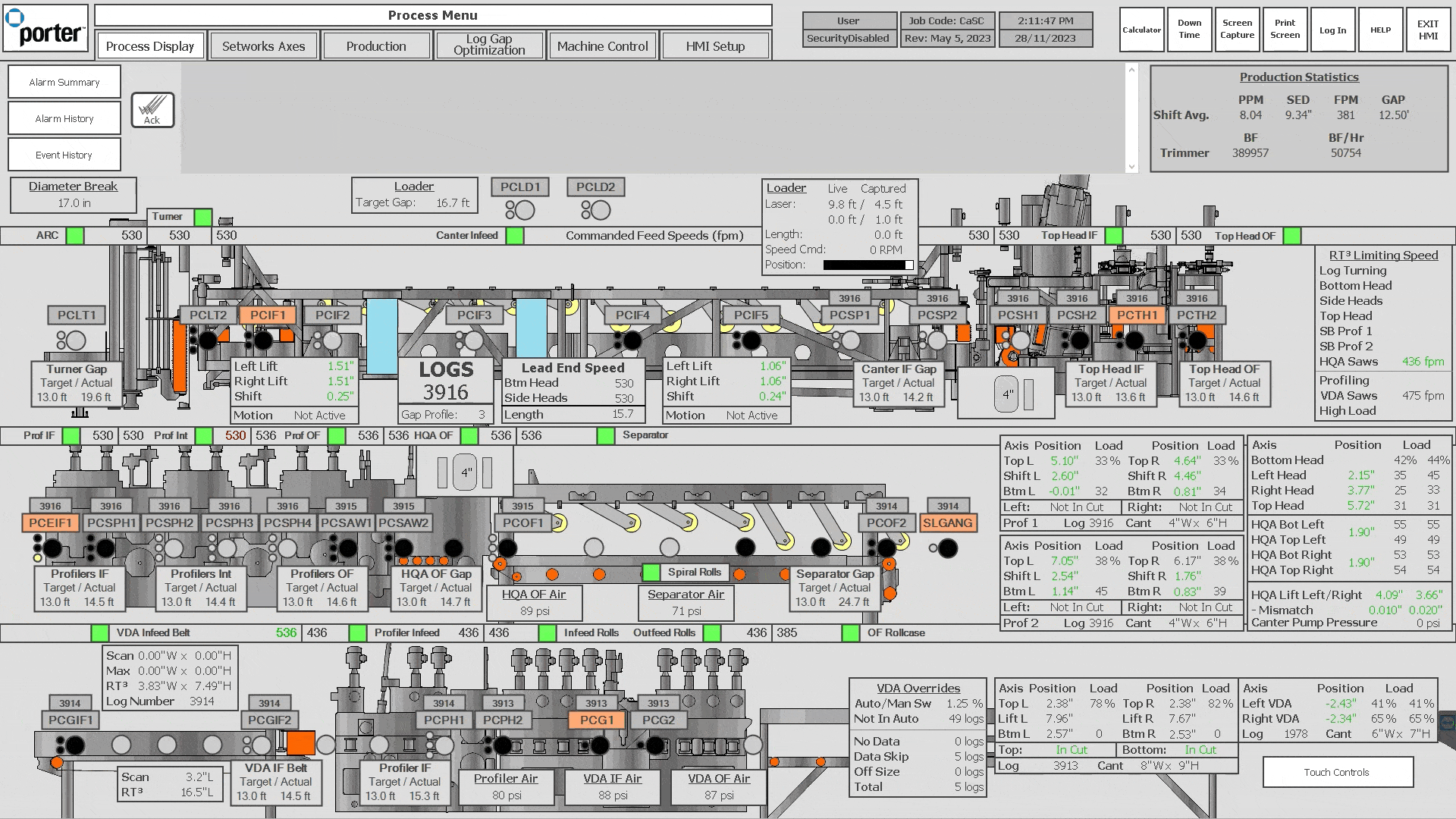Switch to the Production tab
The width and height of the screenshot is (1456, 819).
pyautogui.click(x=376, y=46)
